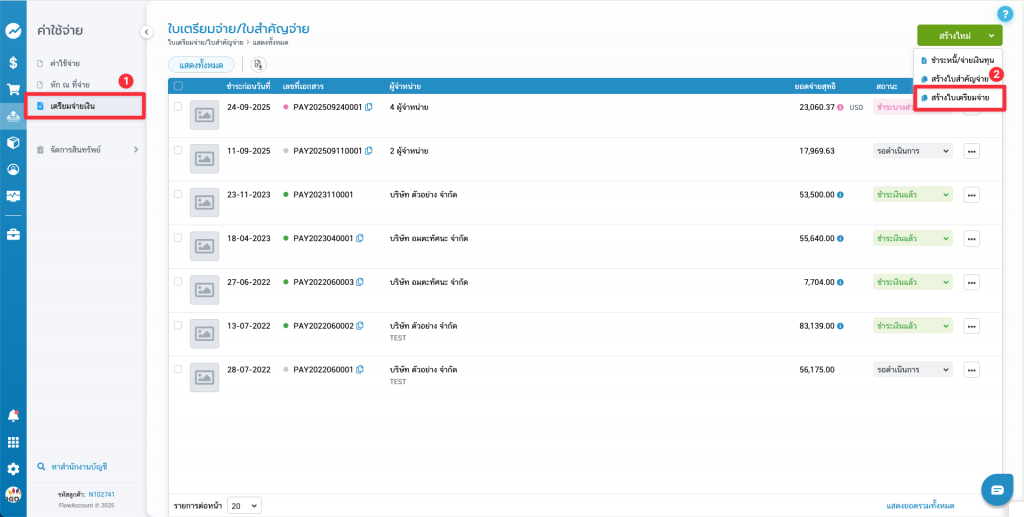Click the blue help question mark icon
The width and height of the screenshot is (1024, 517).
[1005, 14]
